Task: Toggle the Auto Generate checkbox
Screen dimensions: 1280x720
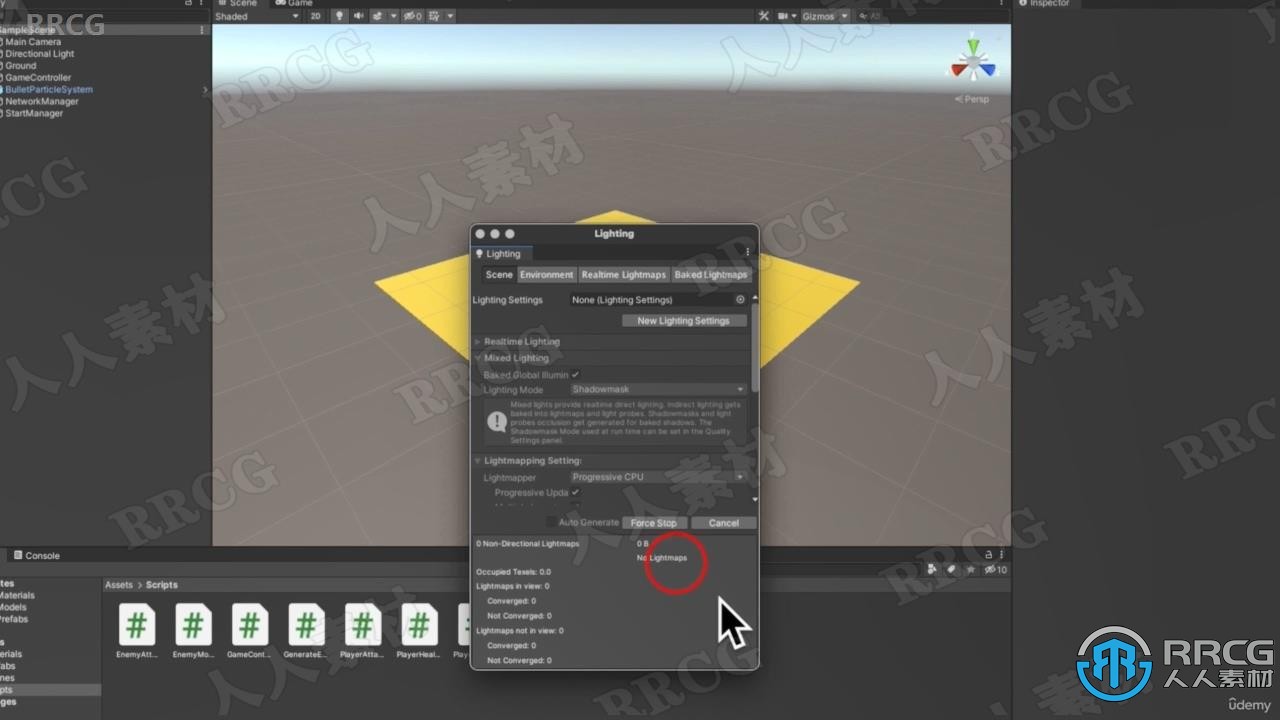Action: (x=551, y=523)
